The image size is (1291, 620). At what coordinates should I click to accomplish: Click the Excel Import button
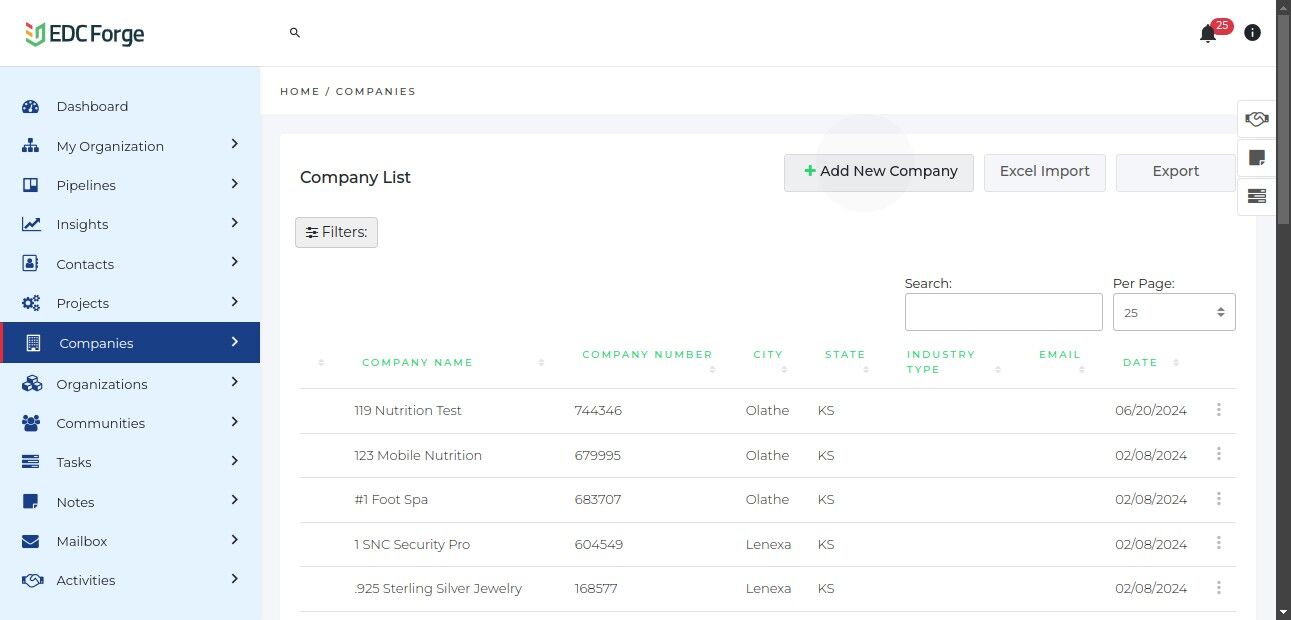click(1045, 172)
